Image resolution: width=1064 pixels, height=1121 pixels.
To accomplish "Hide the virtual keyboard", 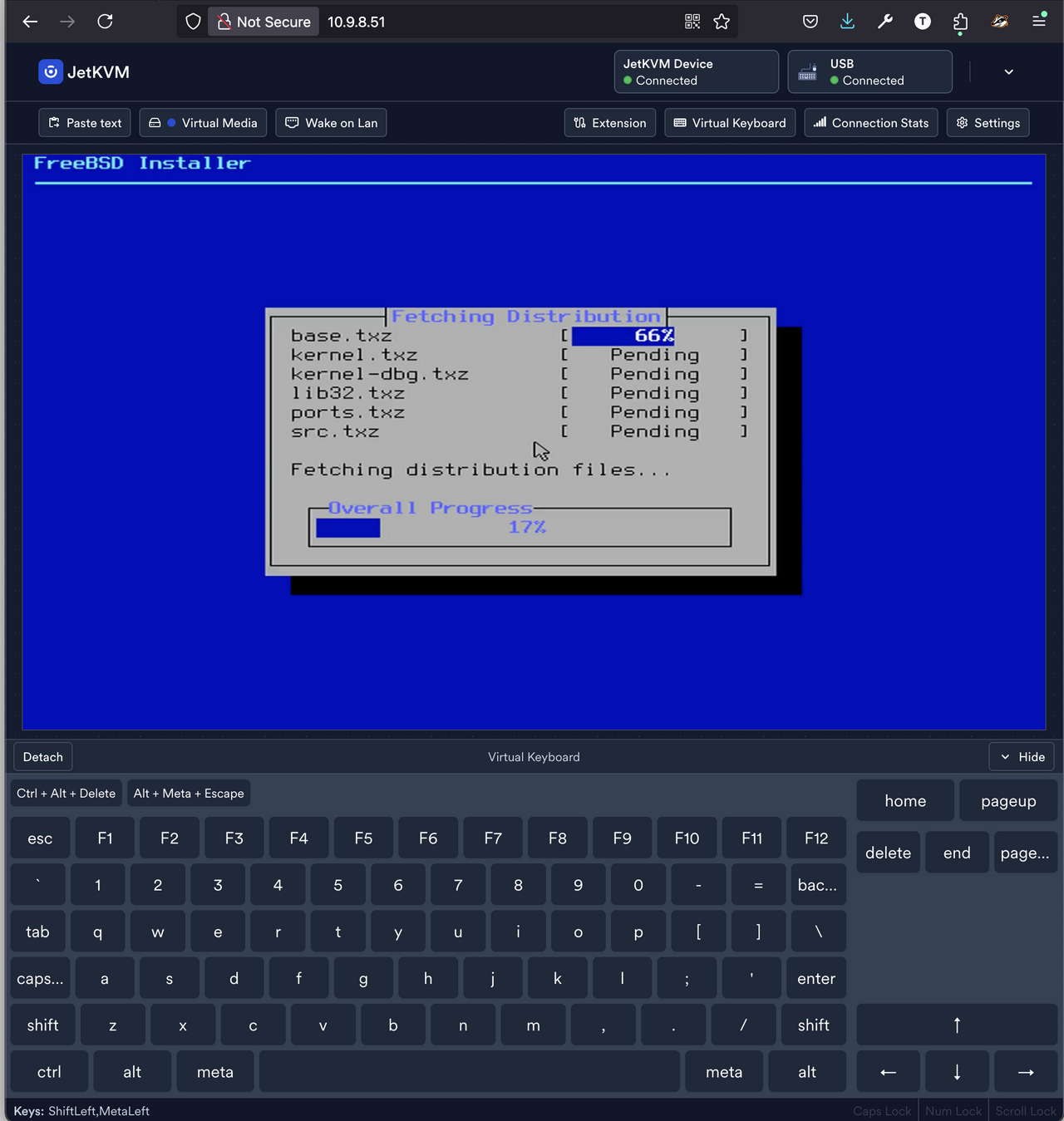I will point(1022,757).
